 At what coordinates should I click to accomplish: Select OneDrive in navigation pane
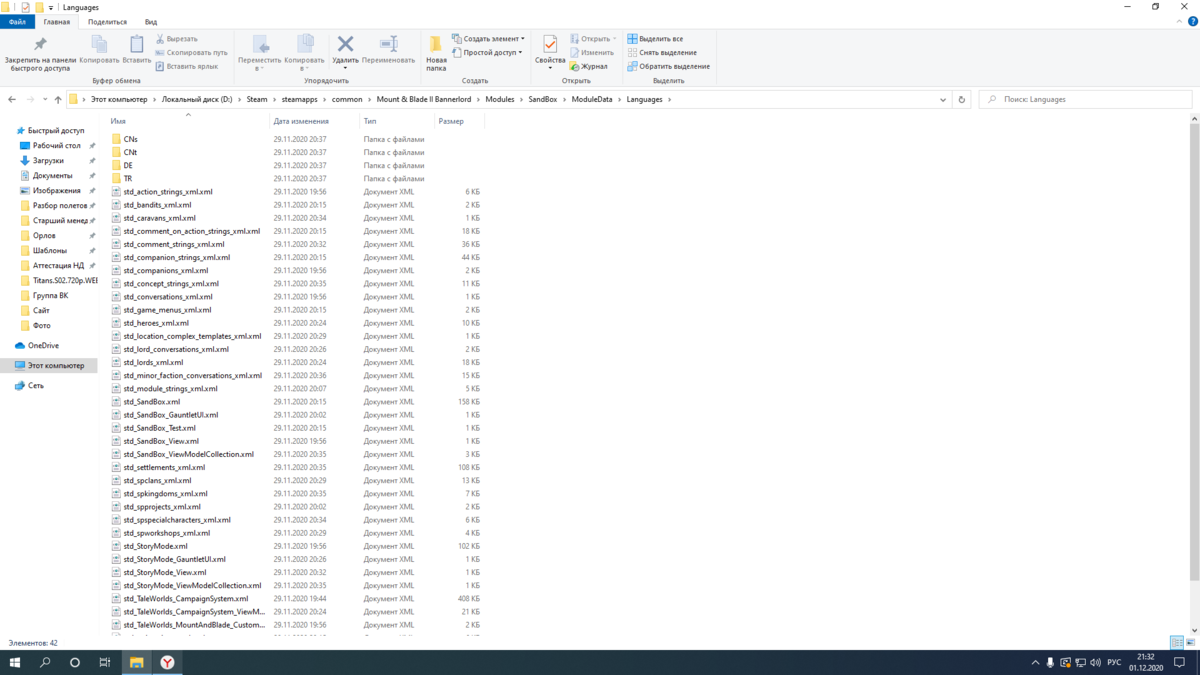(43, 345)
